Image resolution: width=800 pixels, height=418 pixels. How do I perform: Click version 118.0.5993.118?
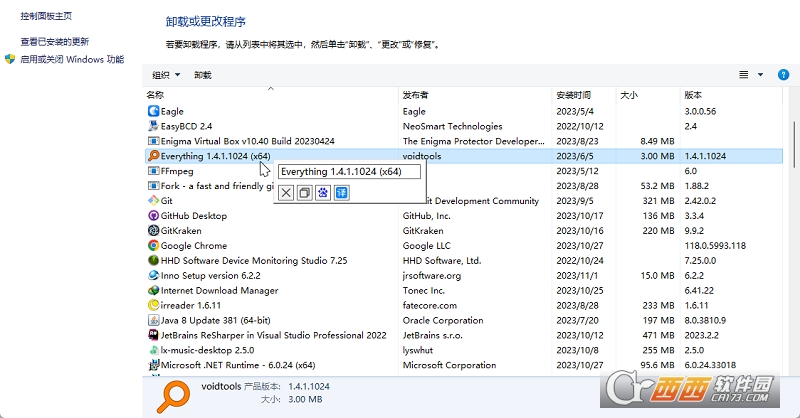715,245
